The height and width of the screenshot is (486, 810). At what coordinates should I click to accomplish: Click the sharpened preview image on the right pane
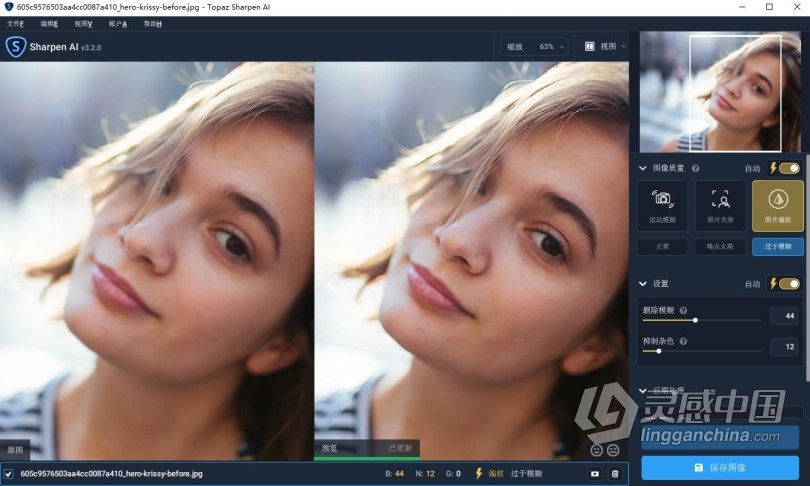point(471,261)
